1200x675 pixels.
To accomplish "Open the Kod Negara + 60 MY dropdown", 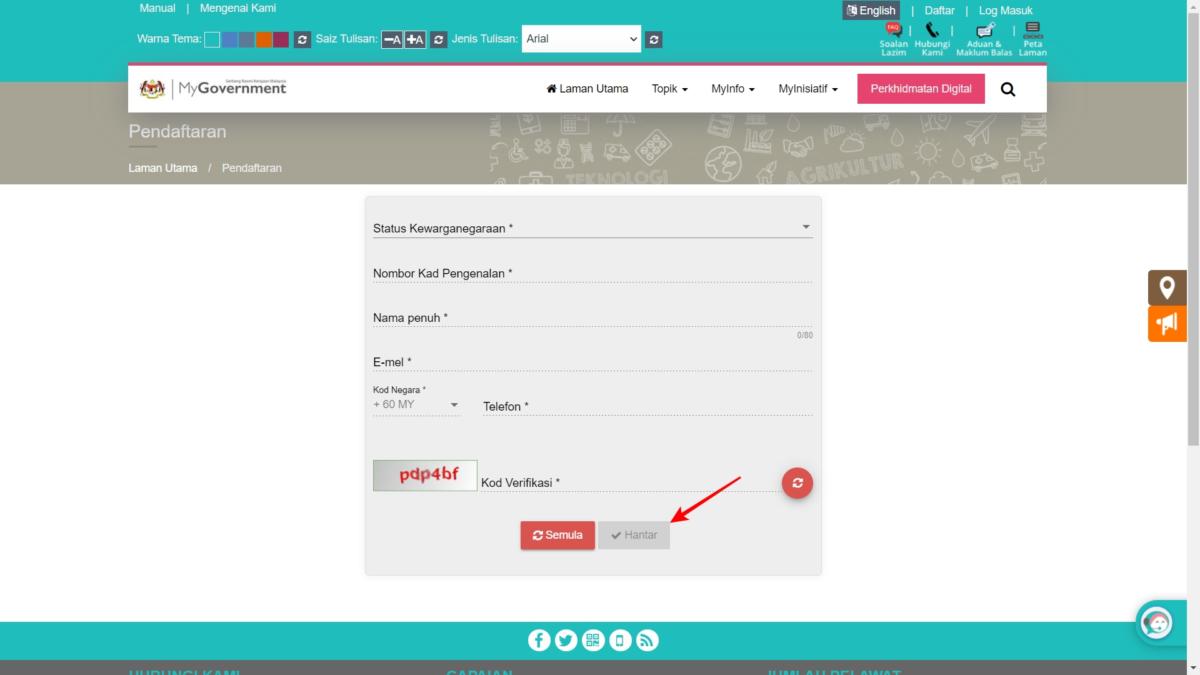I will pyautogui.click(x=416, y=405).
